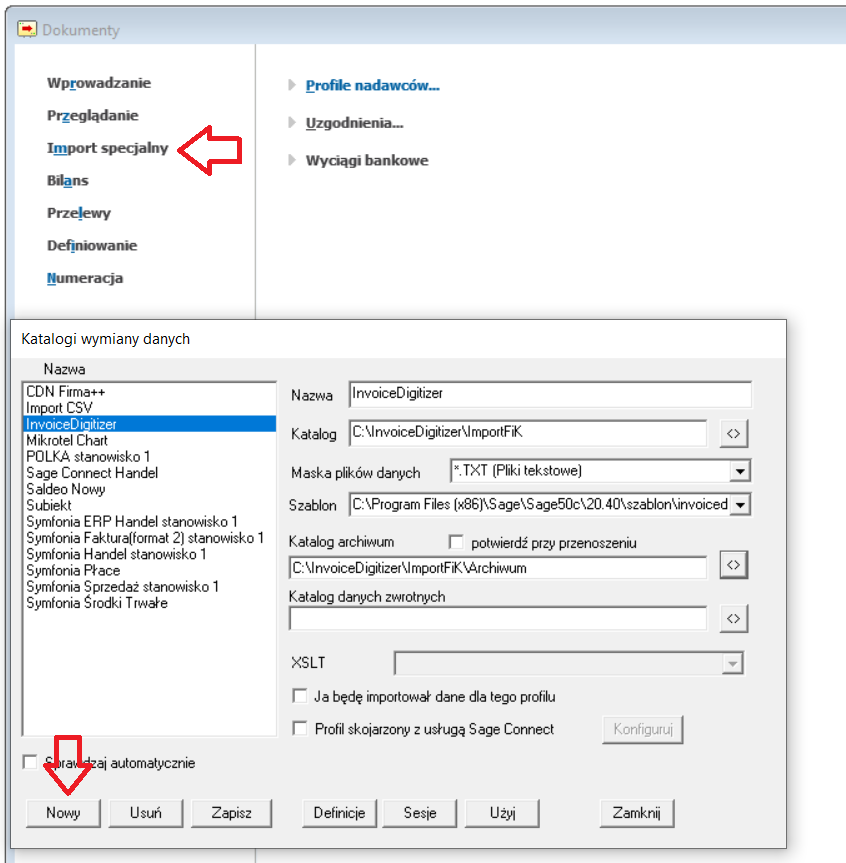Open the 'Maska plików danych' dropdown
The height and width of the screenshot is (863, 846).
pos(740,471)
